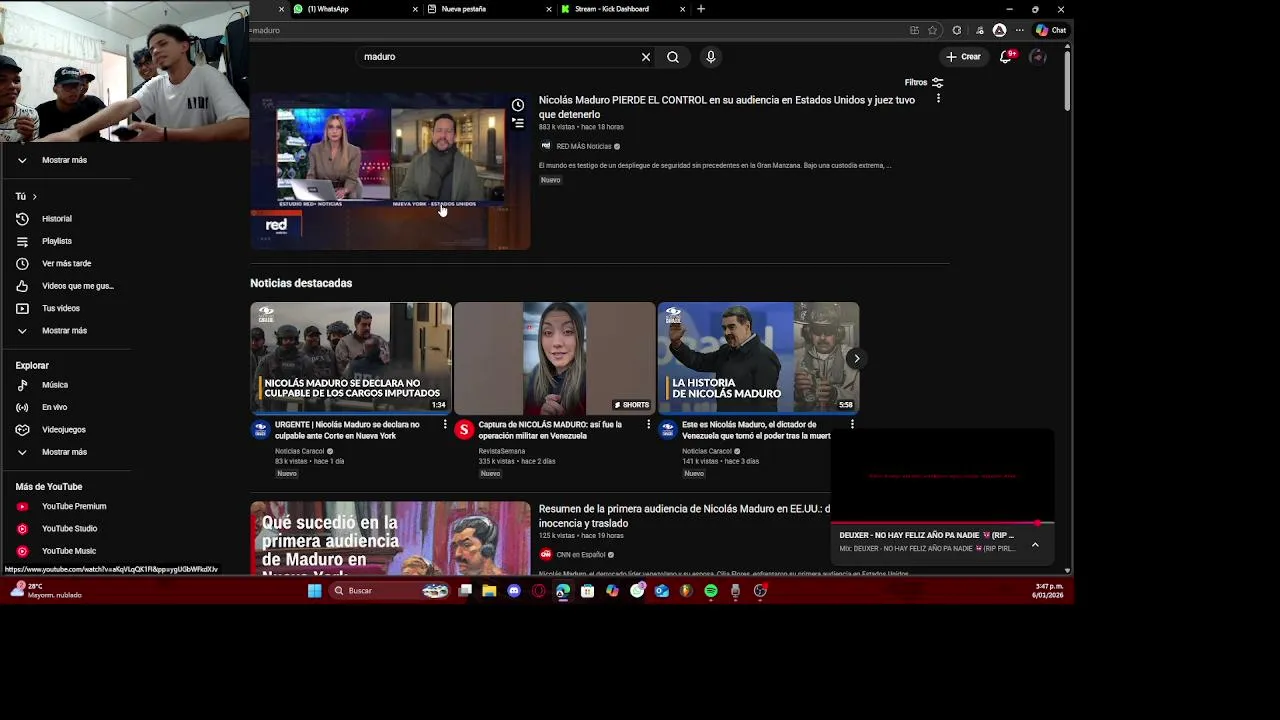
Task: Open CNN en Español audiencia thumbnail
Action: [x=390, y=538]
